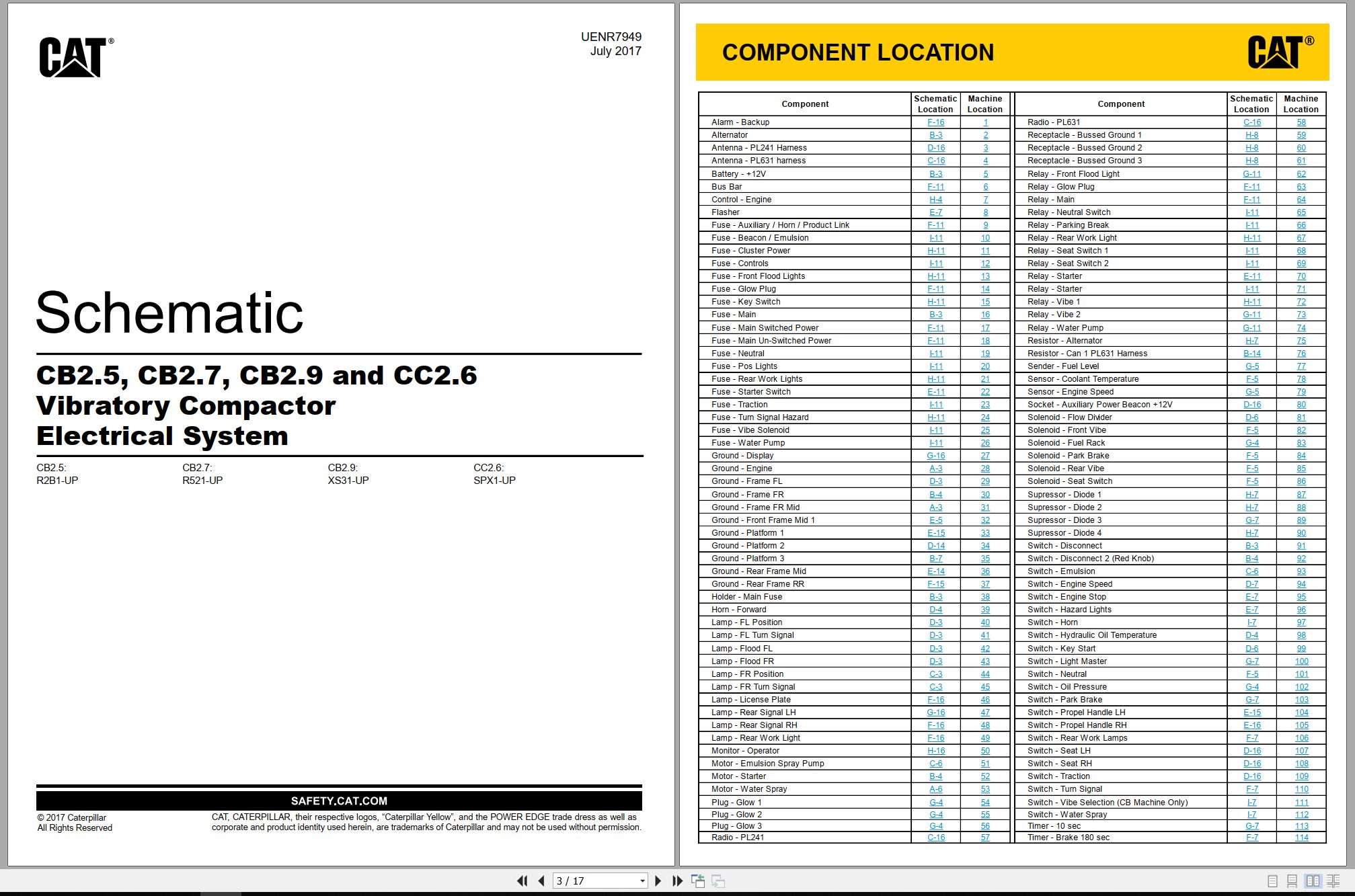Open schematic link B-14 for Resistor - Can 1 PL631

(x=1251, y=354)
